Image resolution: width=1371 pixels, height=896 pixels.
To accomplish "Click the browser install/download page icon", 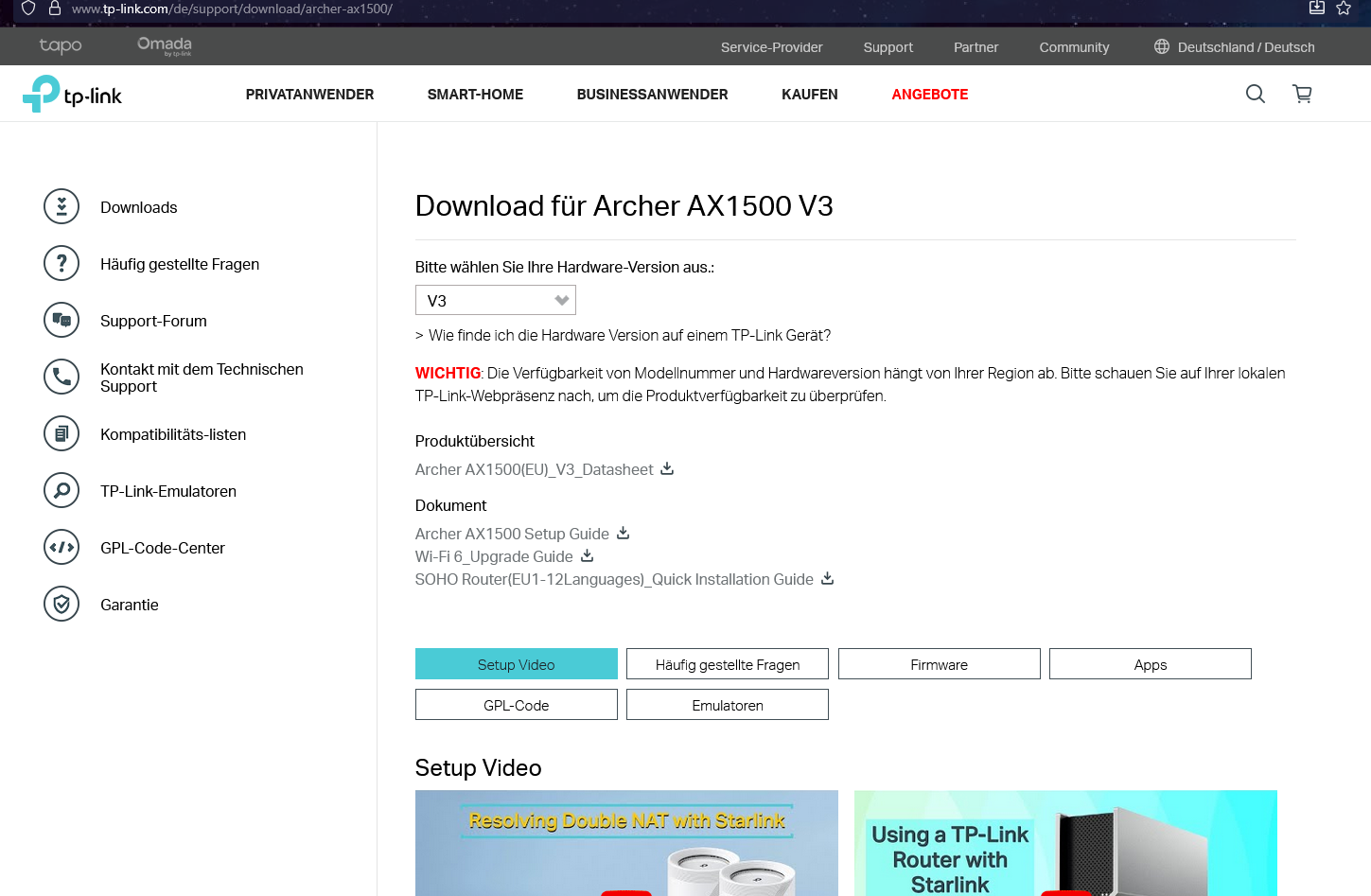I will click(x=1316, y=8).
